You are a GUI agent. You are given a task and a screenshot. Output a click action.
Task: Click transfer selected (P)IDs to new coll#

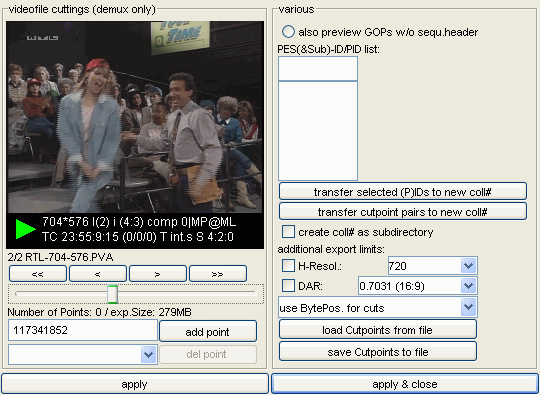pyautogui.click(x=403, y=191)
